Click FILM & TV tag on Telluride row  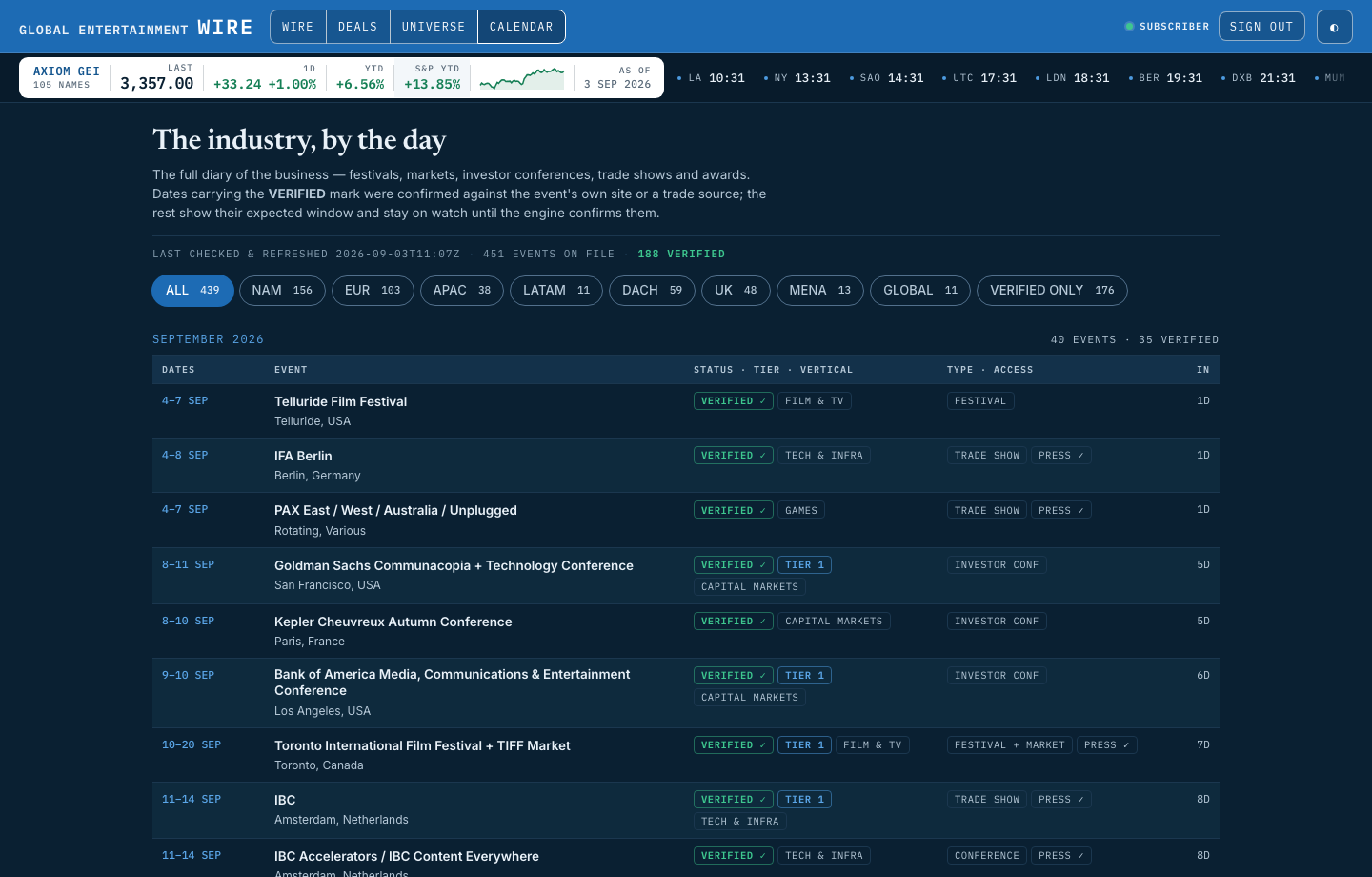pos(815,401)
